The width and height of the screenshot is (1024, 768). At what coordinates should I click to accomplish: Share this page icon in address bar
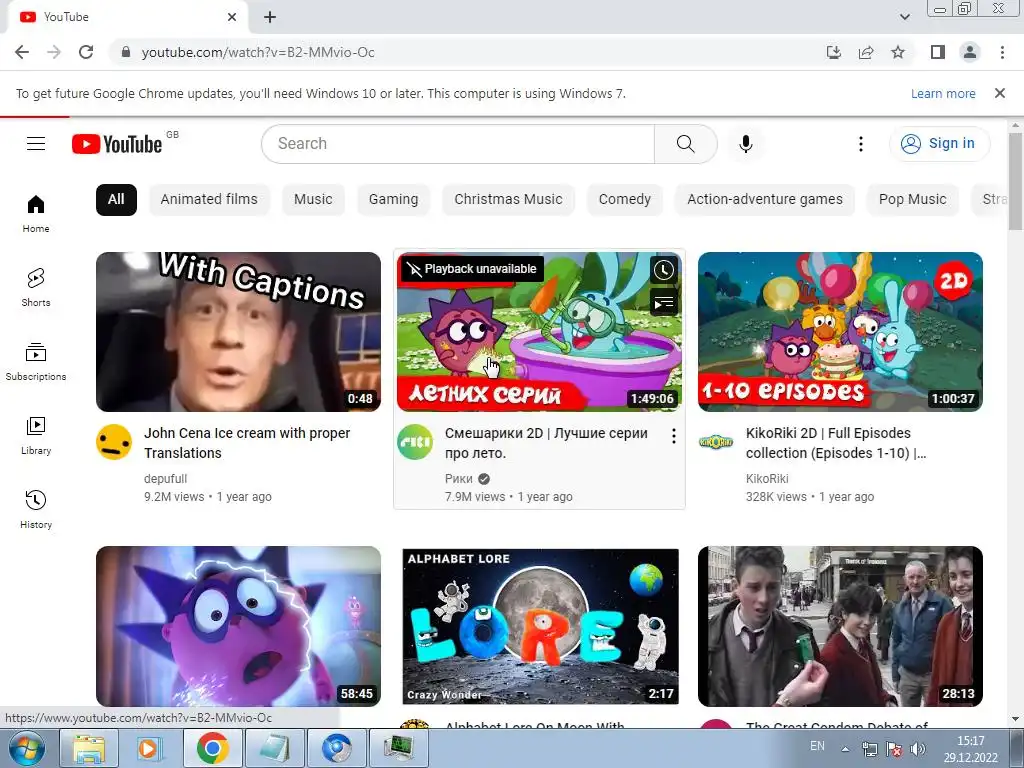866,52
